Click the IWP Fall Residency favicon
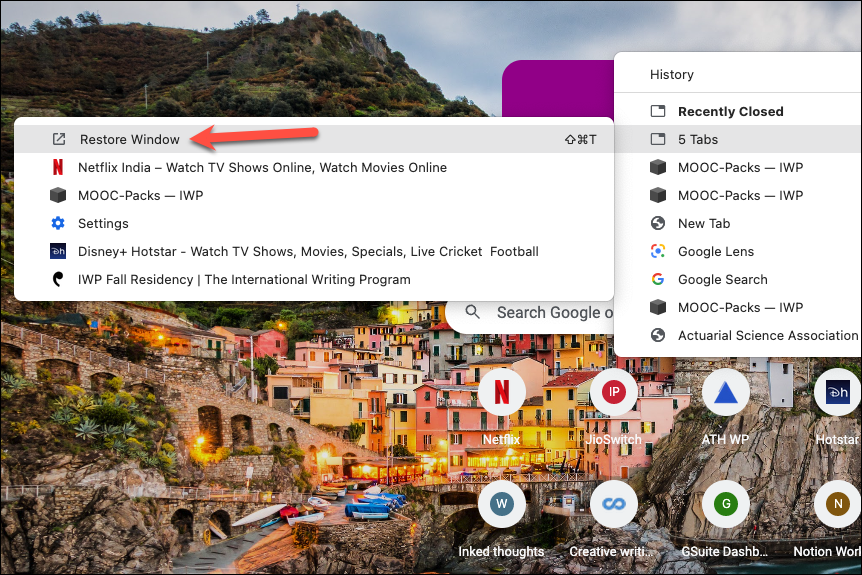The height and width of the screenshot is (575, 862). coord(58,279)
